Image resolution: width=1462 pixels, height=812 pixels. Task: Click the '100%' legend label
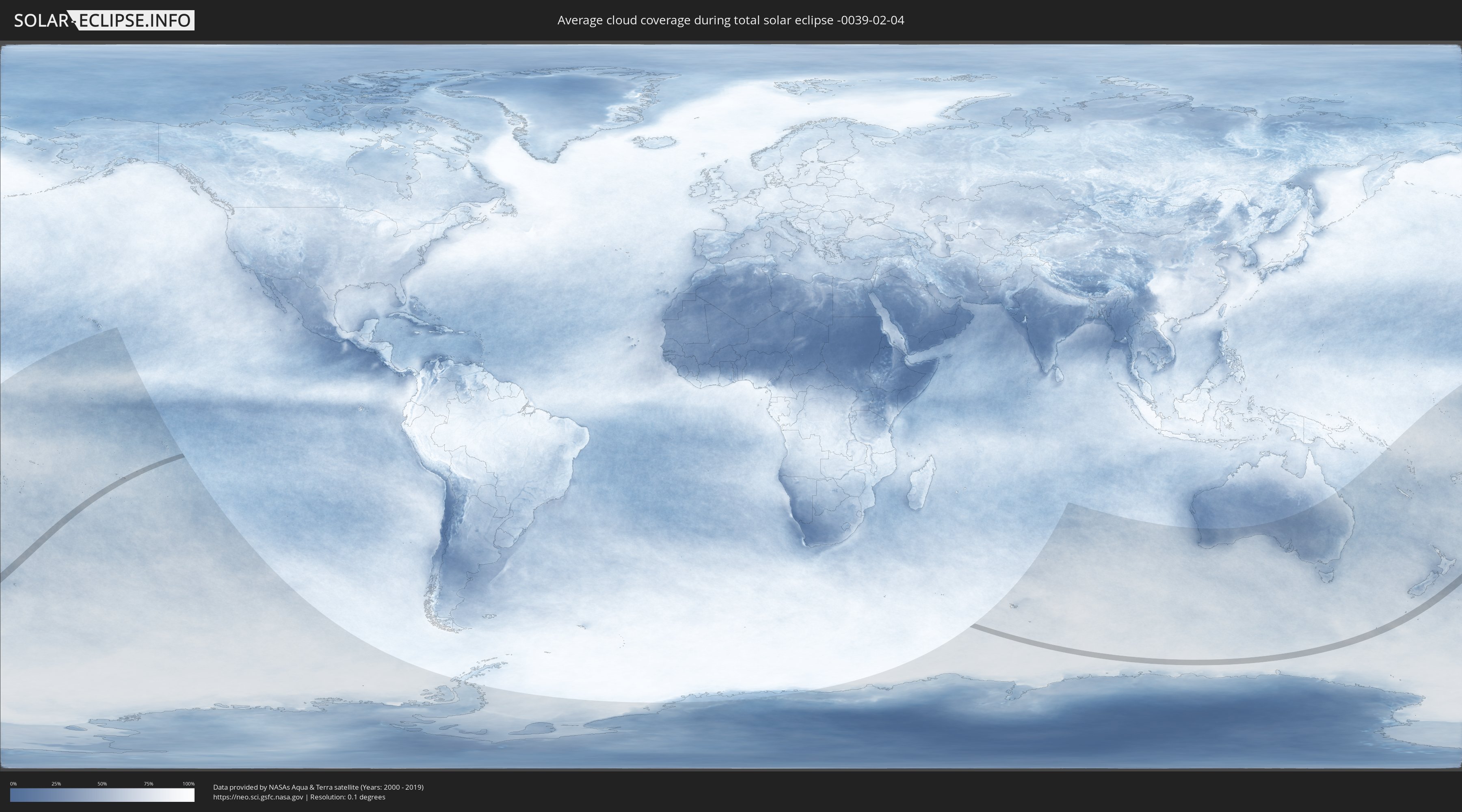188,784
